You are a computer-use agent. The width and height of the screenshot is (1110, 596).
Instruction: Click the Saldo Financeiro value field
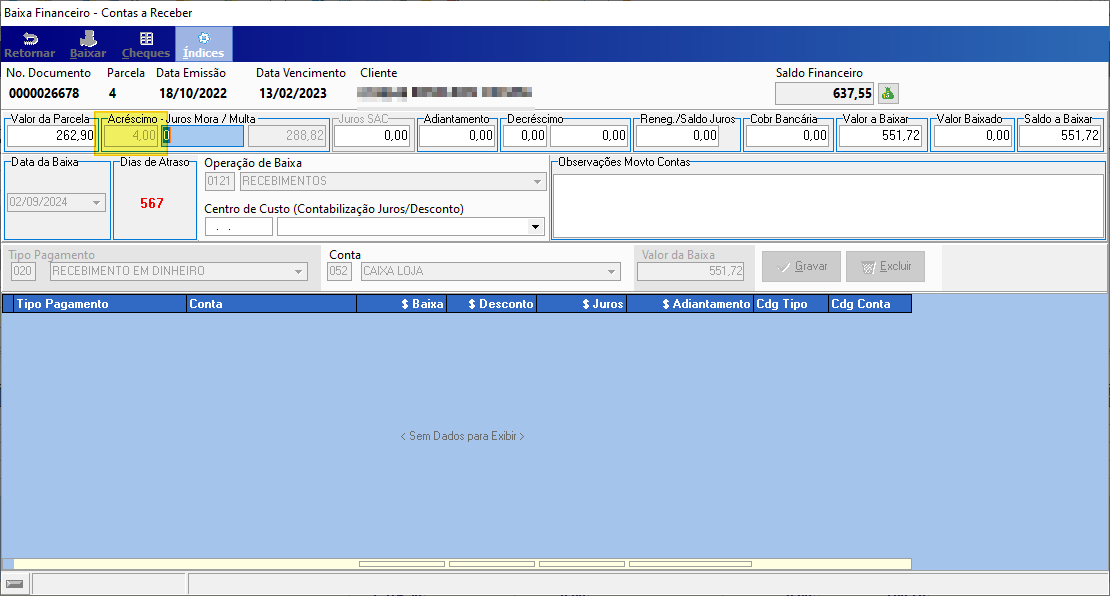click(825, 93)
